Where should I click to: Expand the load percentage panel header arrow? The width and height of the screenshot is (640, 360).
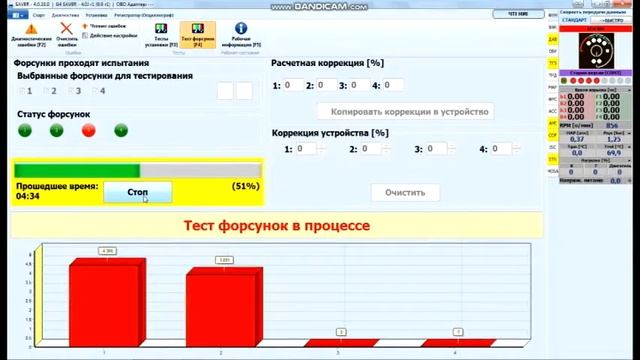pos(629,160)
